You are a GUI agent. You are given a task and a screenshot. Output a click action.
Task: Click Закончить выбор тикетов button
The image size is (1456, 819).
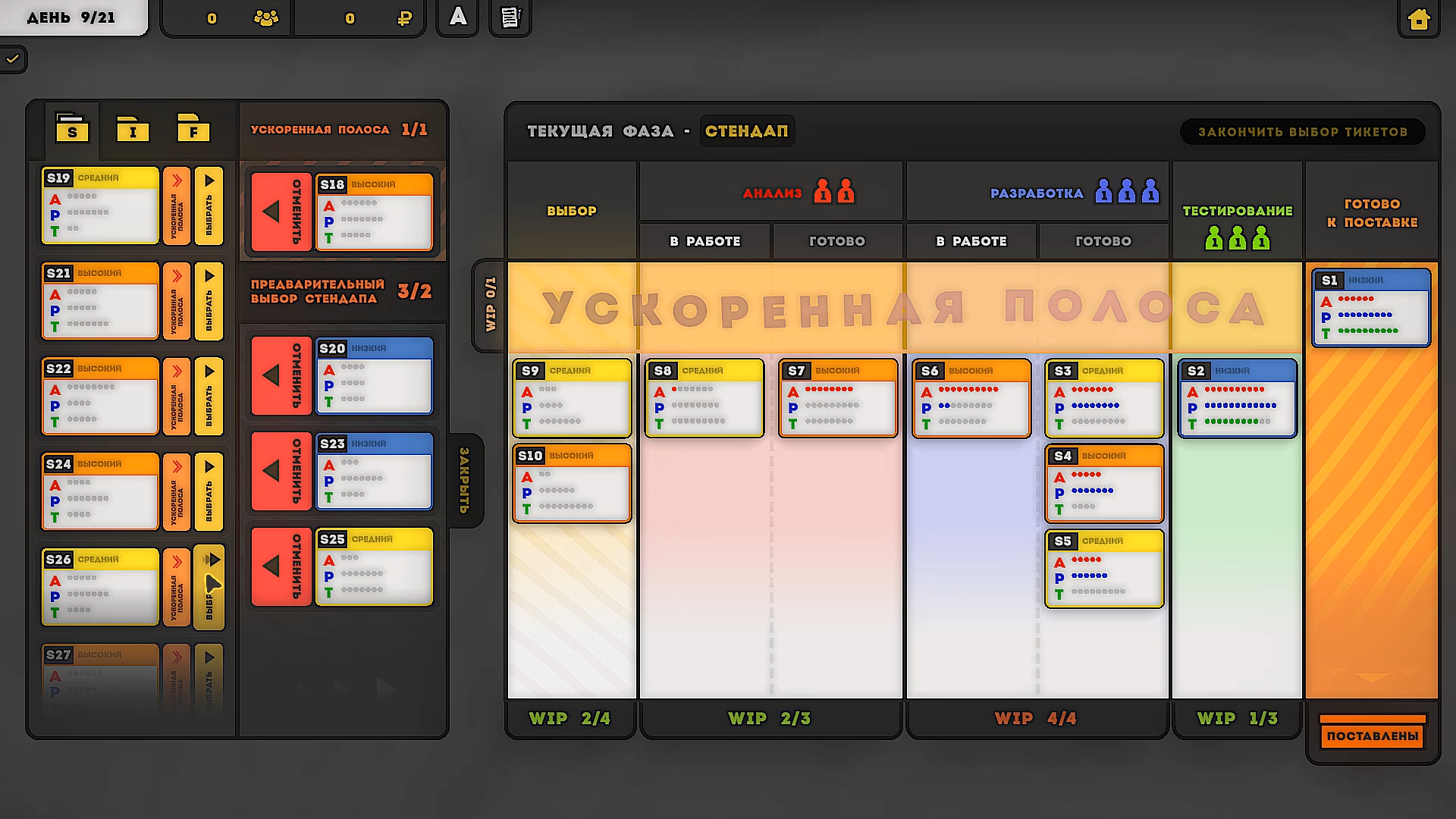point(1302,132)
